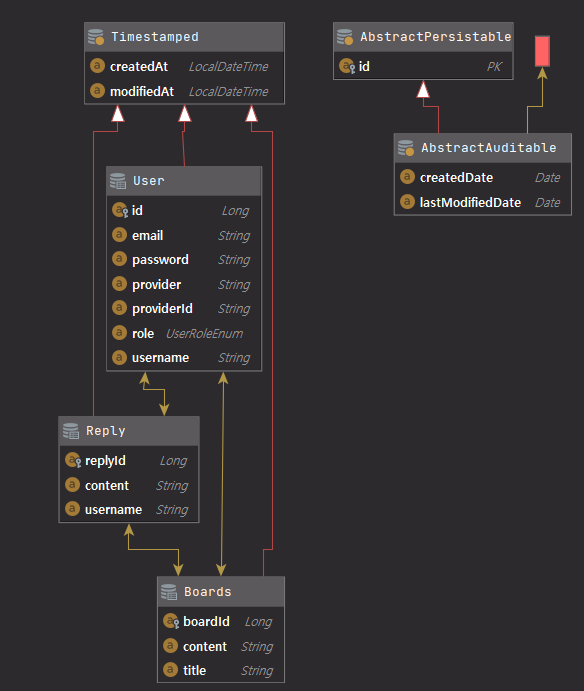584x691 pixels.
Task: Click the PK type label in AbstractPersistable
Action: 494,67
